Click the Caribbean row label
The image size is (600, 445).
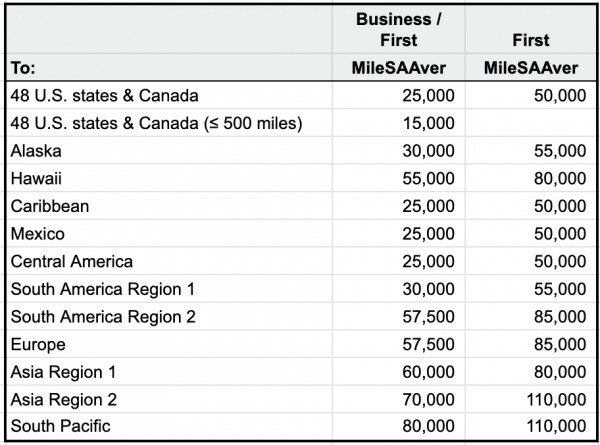[50, 206]
